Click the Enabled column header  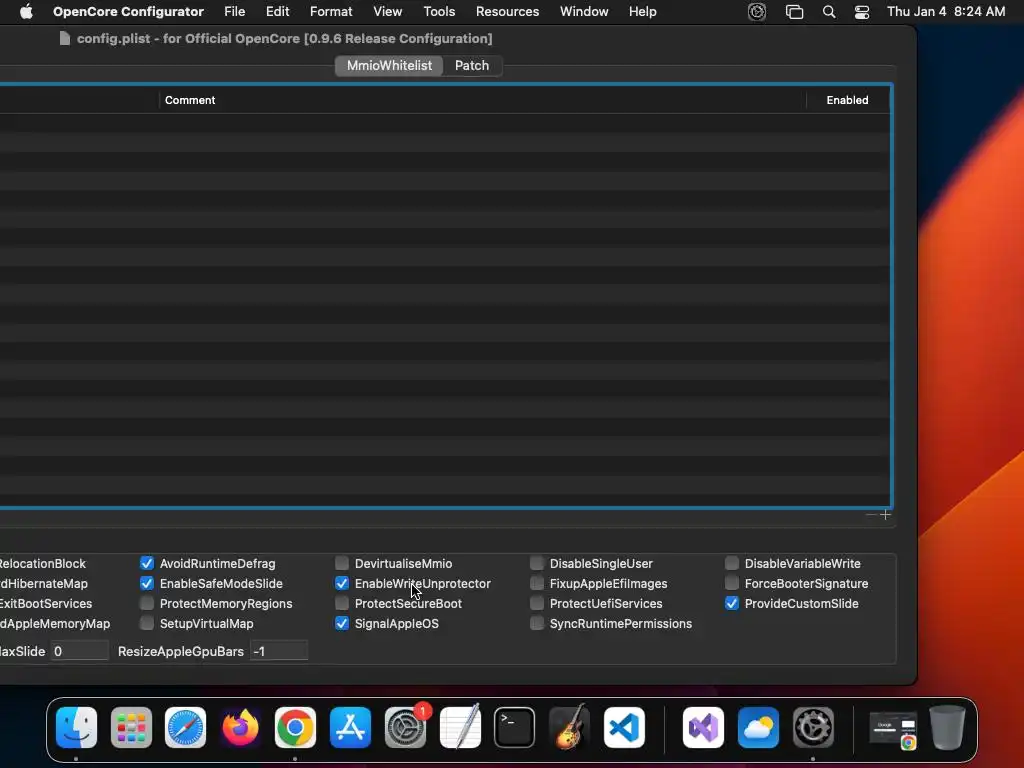848,100
